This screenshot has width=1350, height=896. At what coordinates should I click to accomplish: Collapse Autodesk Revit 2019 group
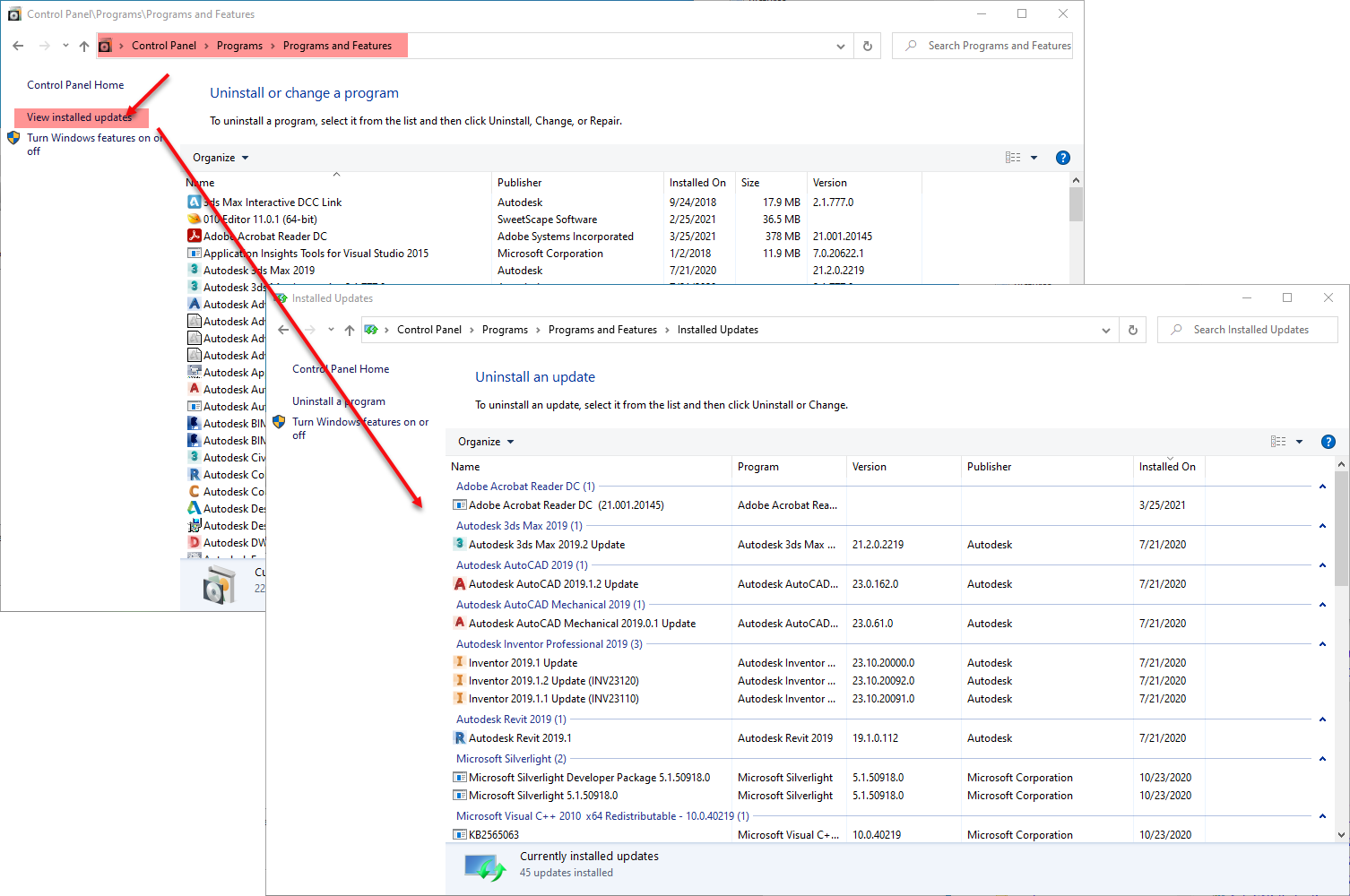[x=1322, y=719]
